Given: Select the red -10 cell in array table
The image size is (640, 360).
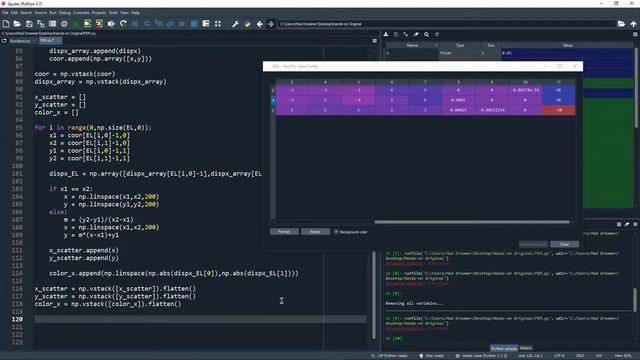Looking at the screenshot, I should (x=558, y=110).
